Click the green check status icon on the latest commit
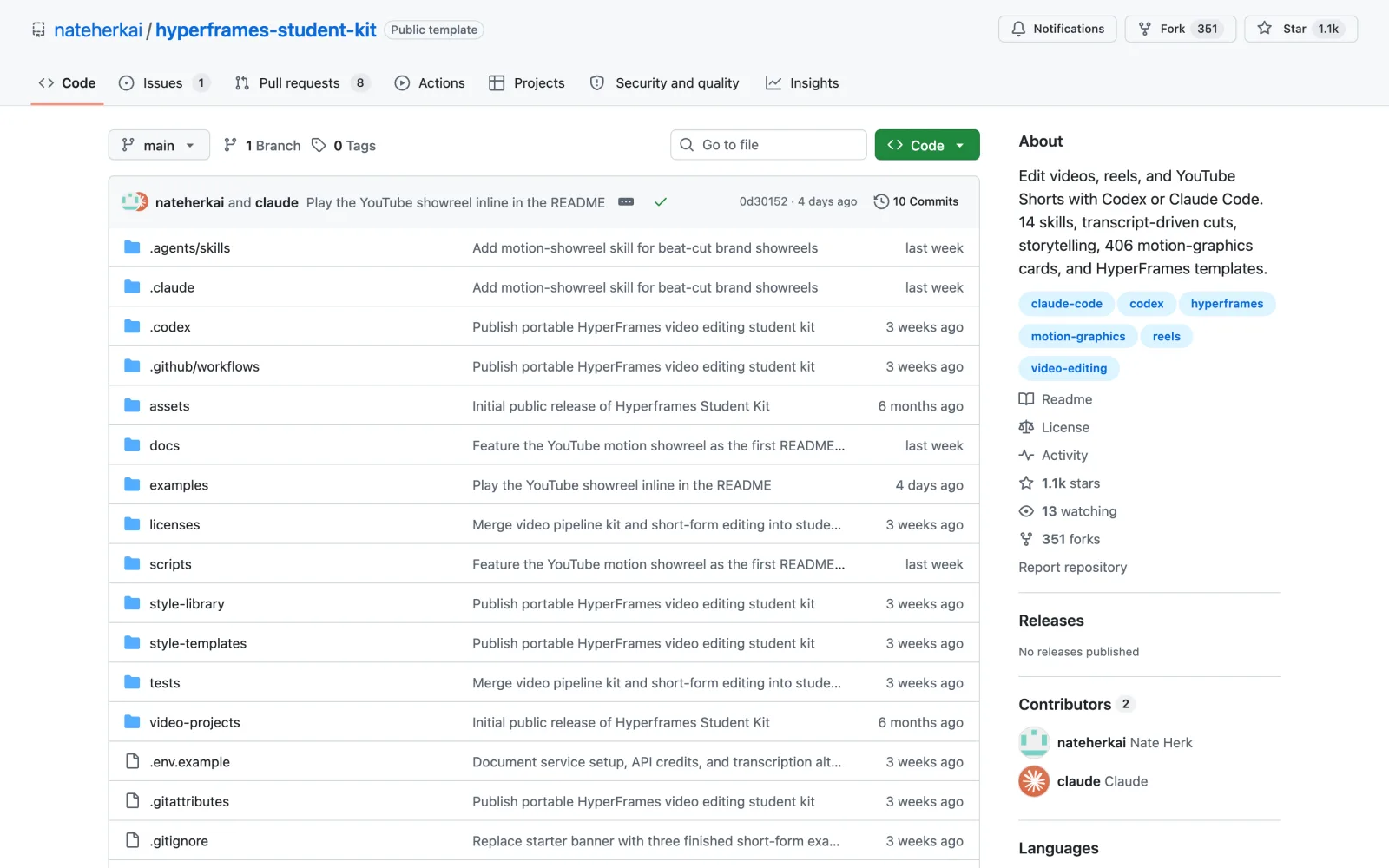The width and height of the screenshot is (1389, 868). (x=661, y=202)
